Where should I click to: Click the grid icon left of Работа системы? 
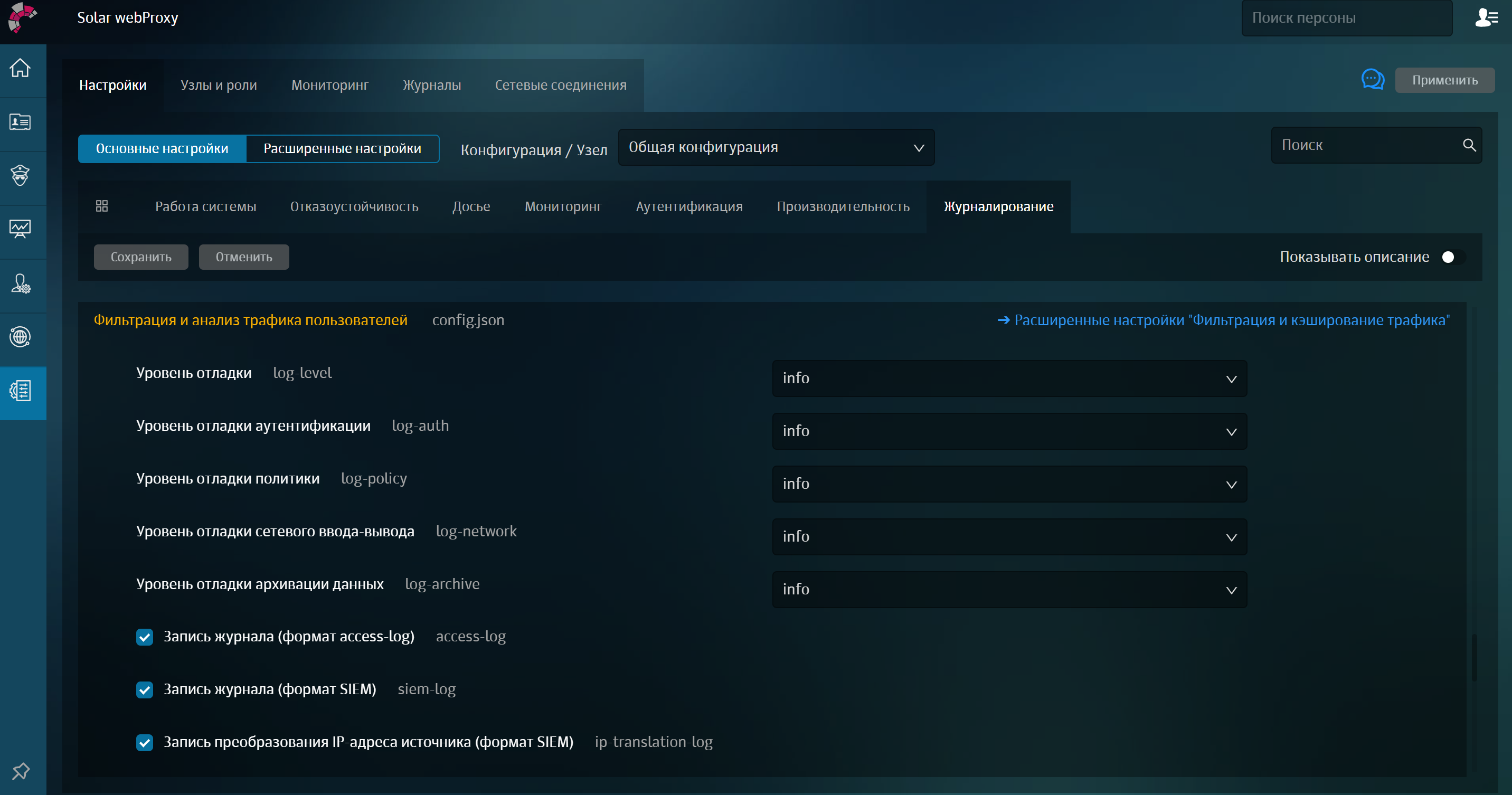click(x=101, y=206)
